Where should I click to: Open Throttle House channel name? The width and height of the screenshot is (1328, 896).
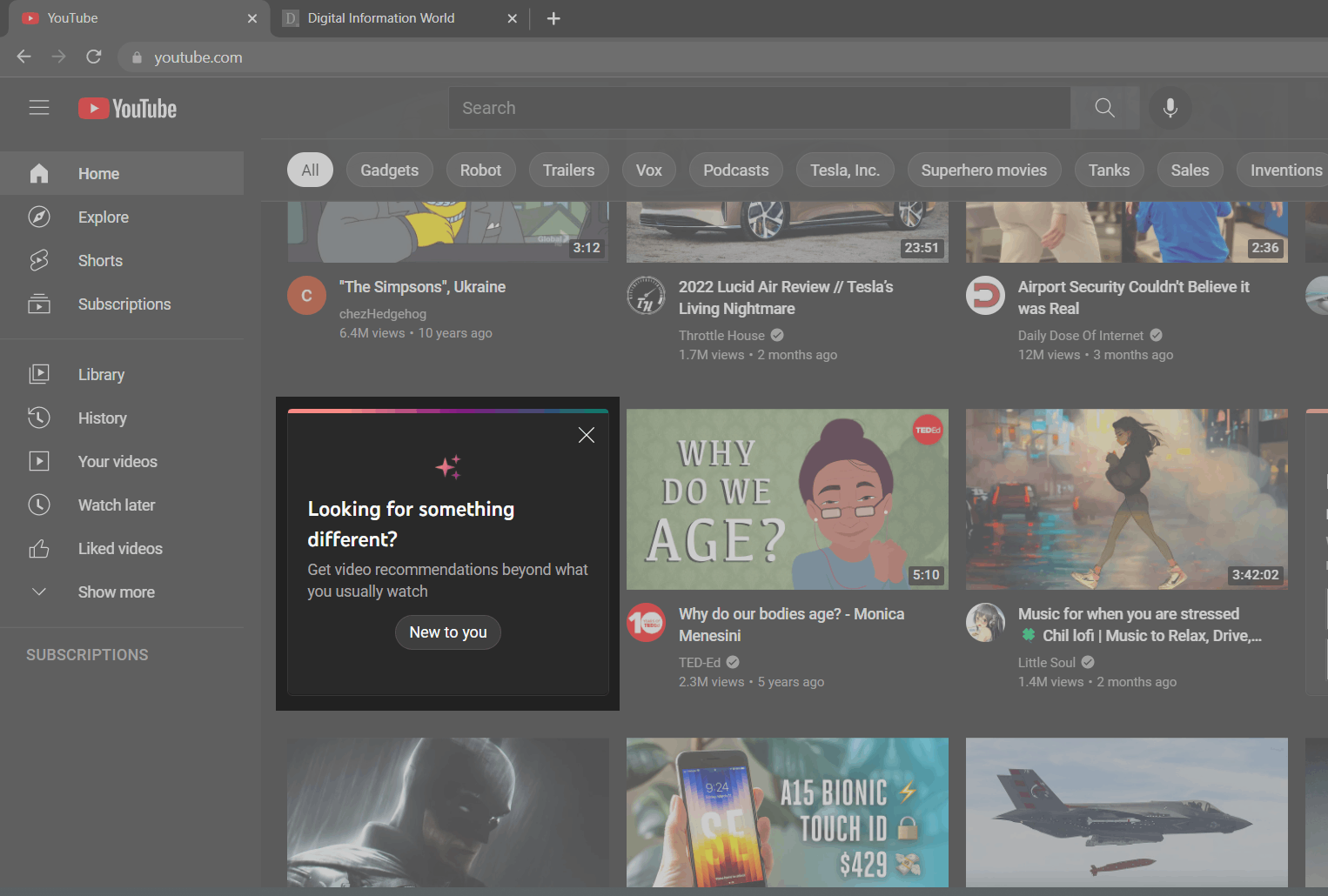pyautogui.click(x=721, y=336)
